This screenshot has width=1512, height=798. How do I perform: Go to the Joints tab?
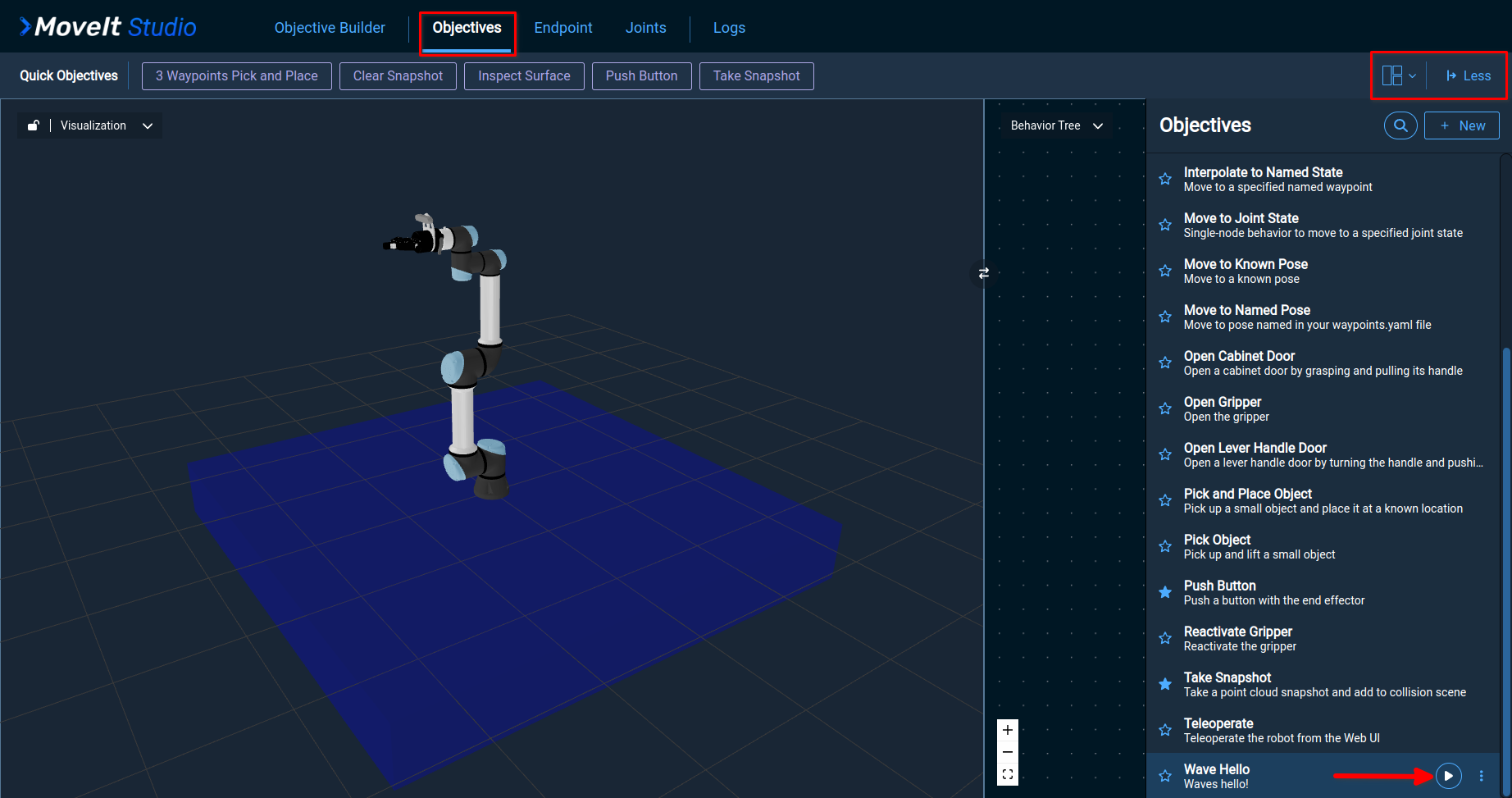646,28
